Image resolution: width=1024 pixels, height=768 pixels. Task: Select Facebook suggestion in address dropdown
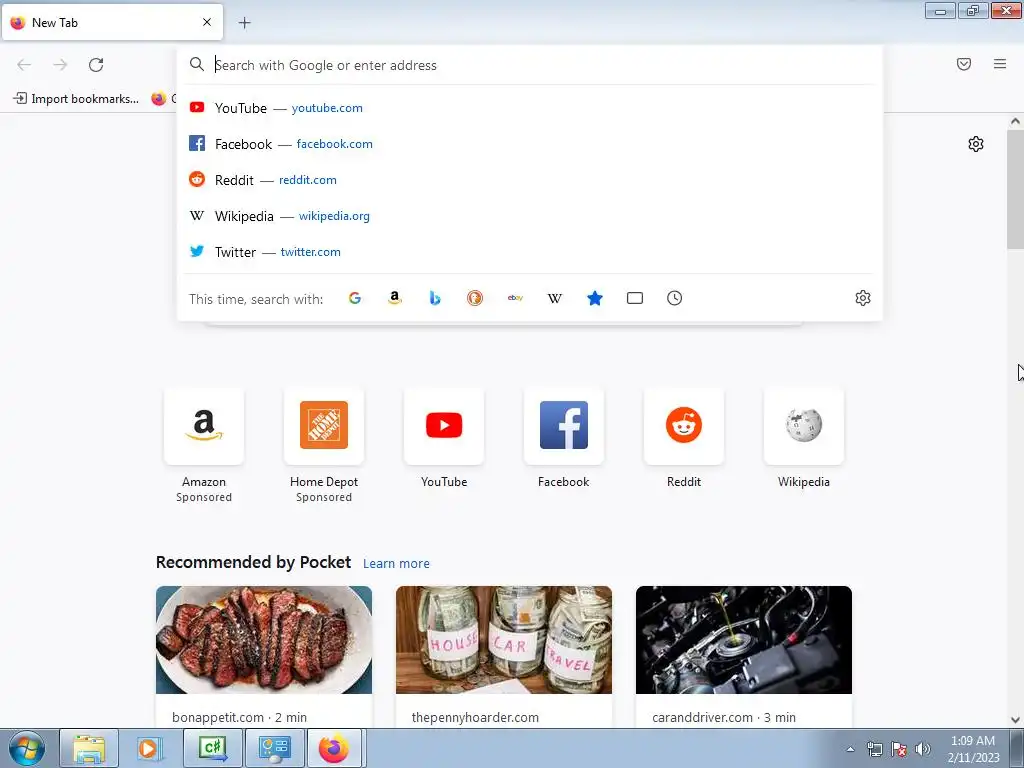530,144
